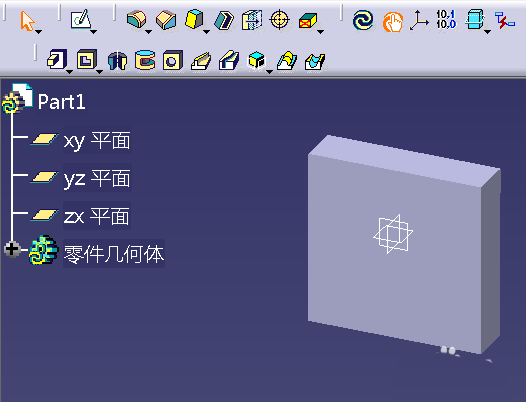Click the Update All spiral icon
Viewport: 526px width, 402px height.
pyautogui.click(x=363, y=20)
